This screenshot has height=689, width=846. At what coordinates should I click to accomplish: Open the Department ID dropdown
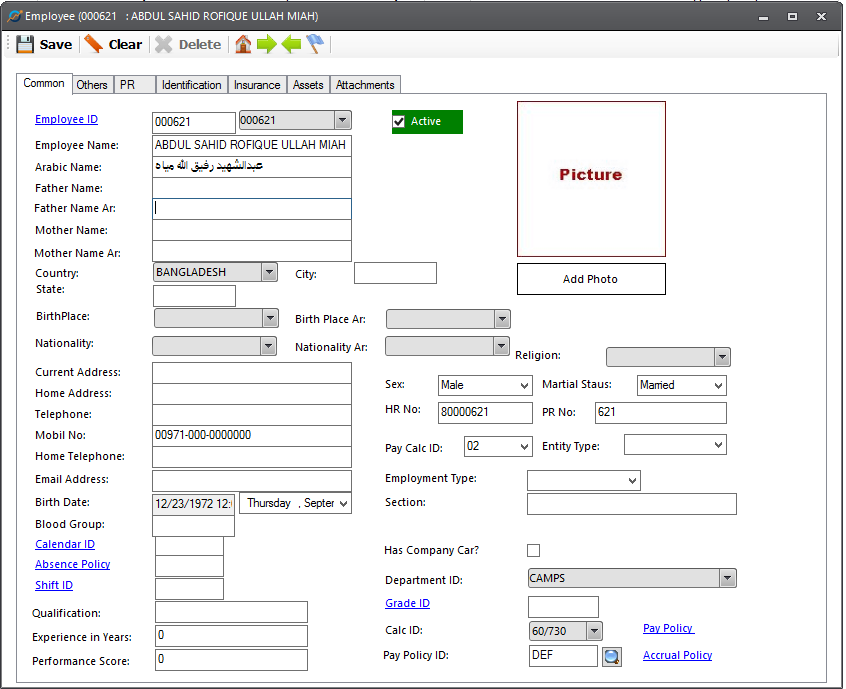click(727, 578)
